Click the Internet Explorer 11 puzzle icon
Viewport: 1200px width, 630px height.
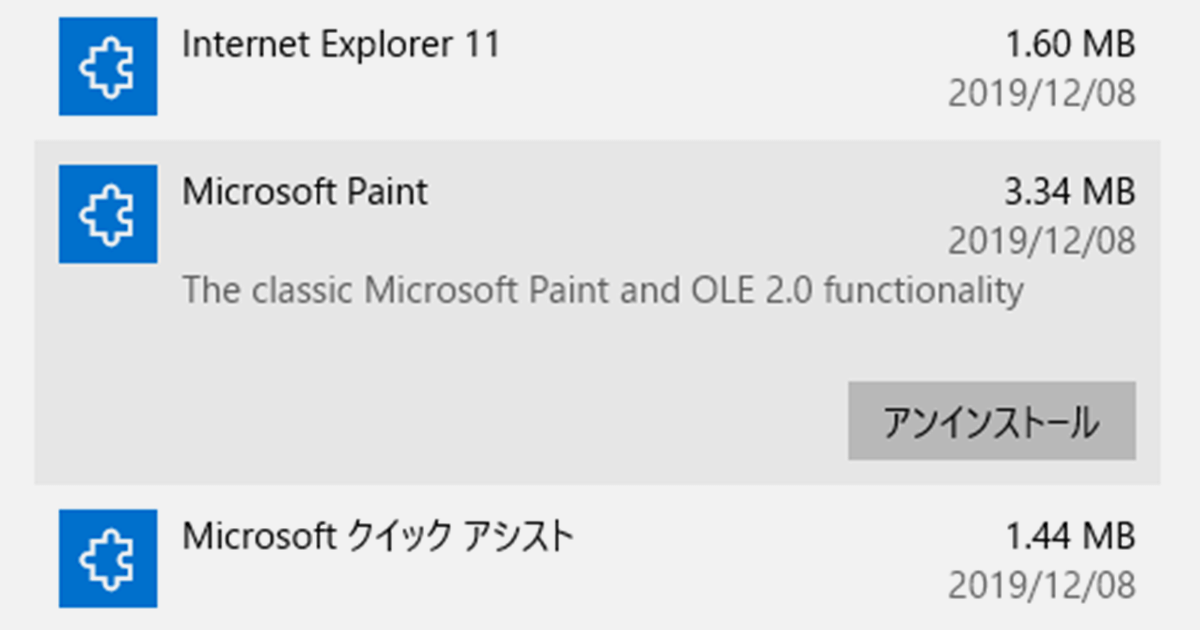tap(108, 66)
